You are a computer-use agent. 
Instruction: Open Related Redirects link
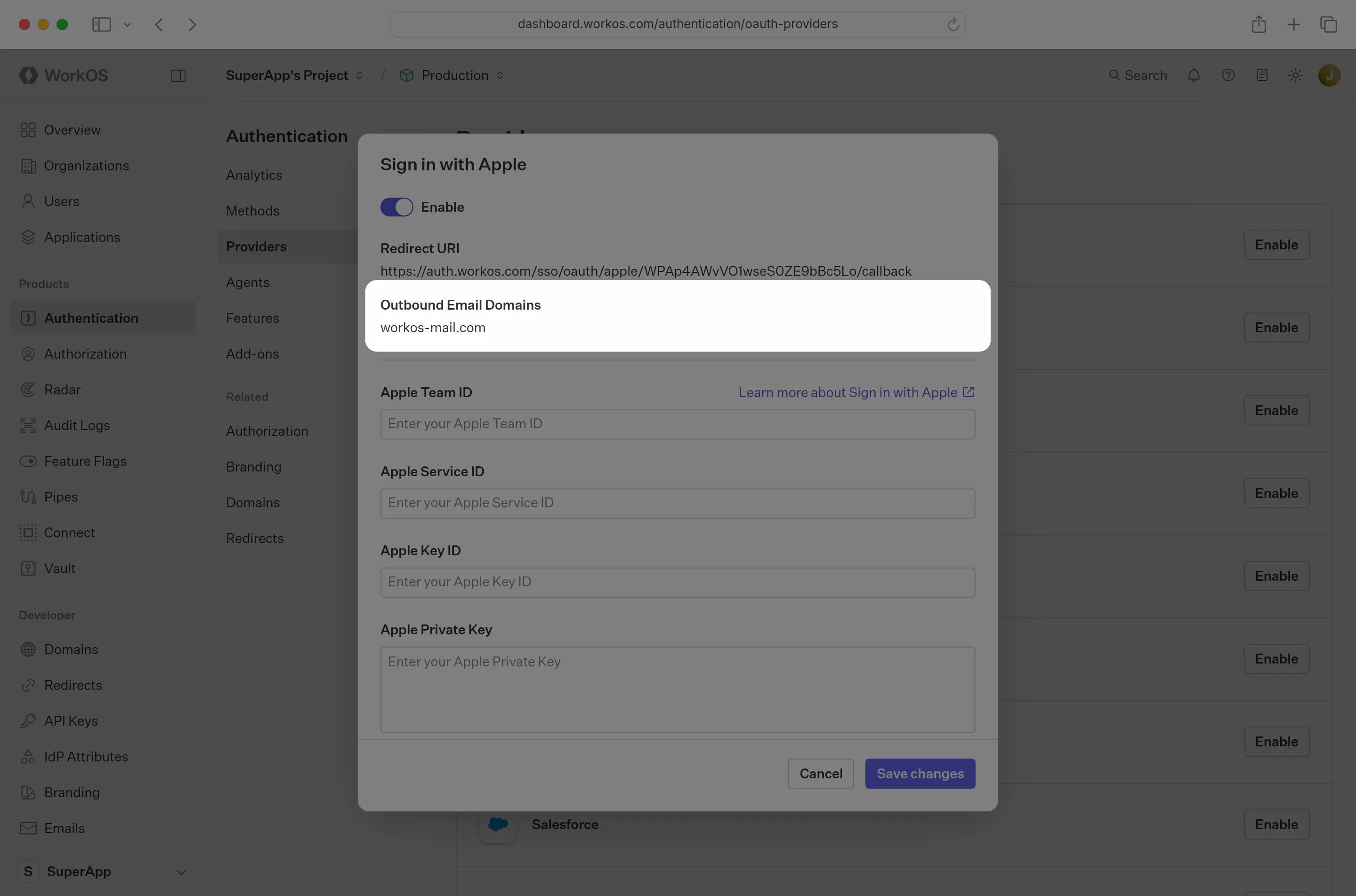point(254,538)
